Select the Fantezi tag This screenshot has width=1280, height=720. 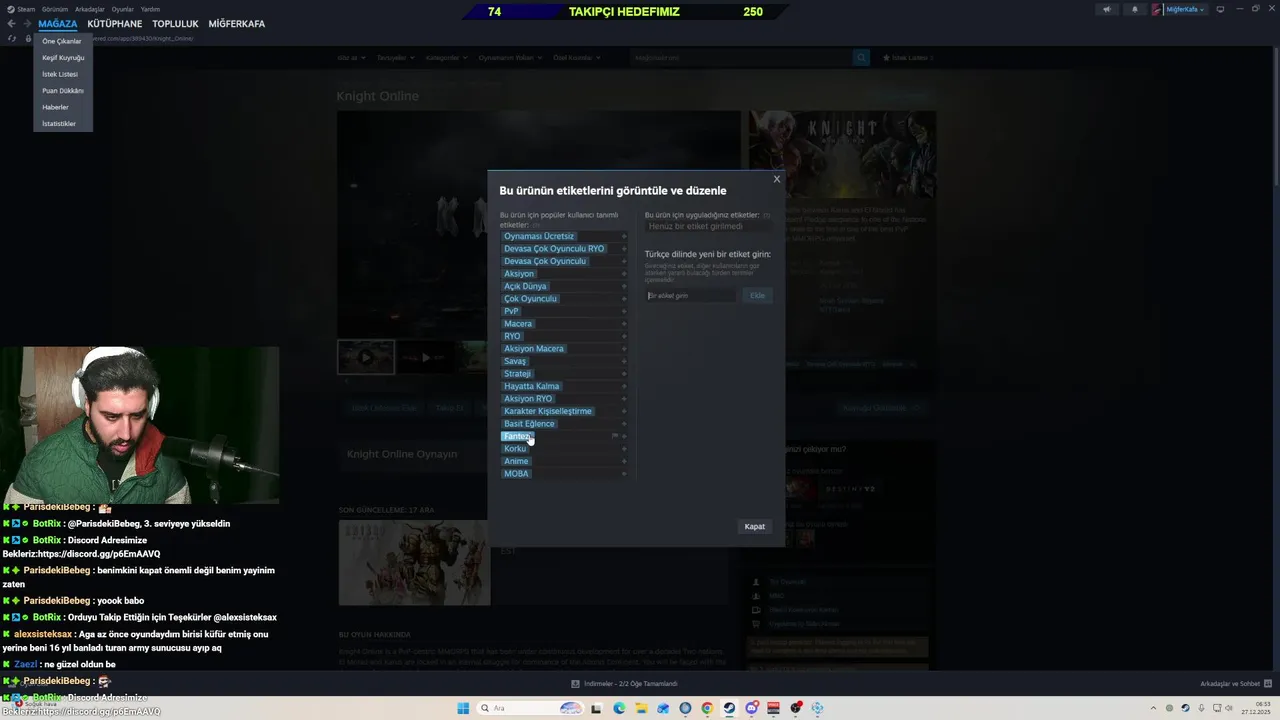[517, 437]
